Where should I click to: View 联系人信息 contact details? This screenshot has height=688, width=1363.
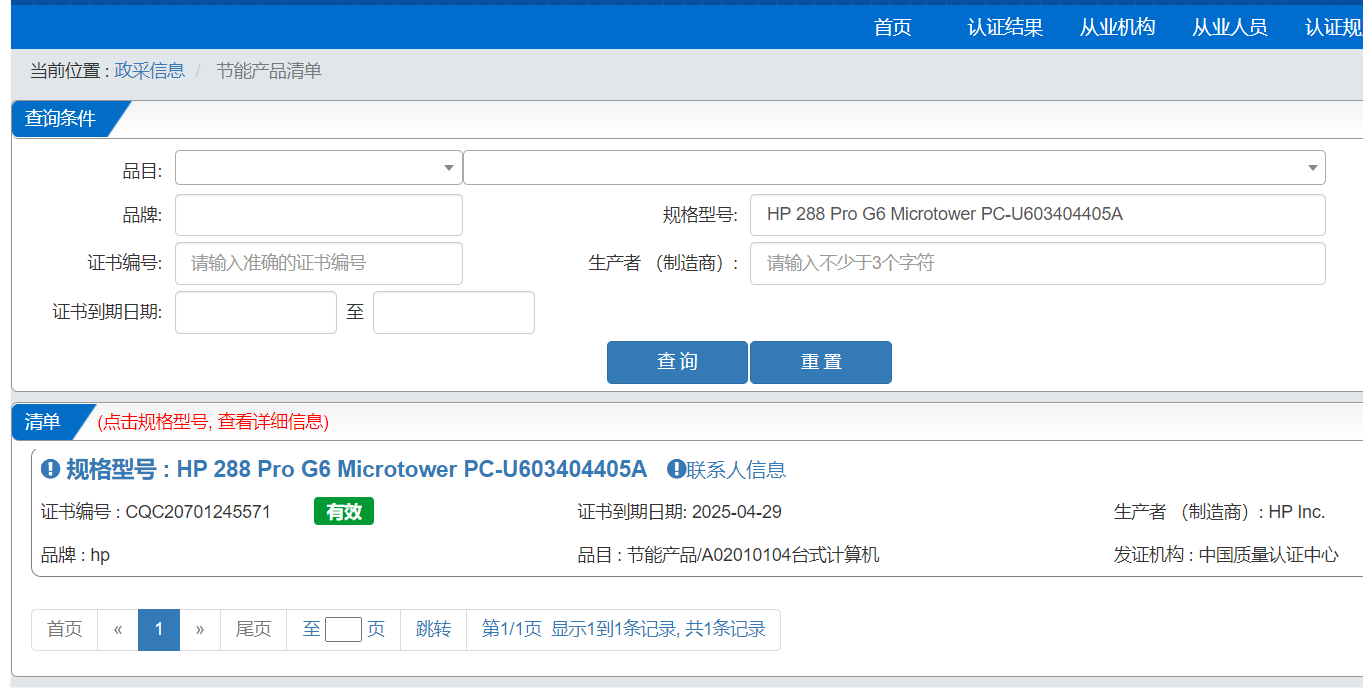pos(736,469)
